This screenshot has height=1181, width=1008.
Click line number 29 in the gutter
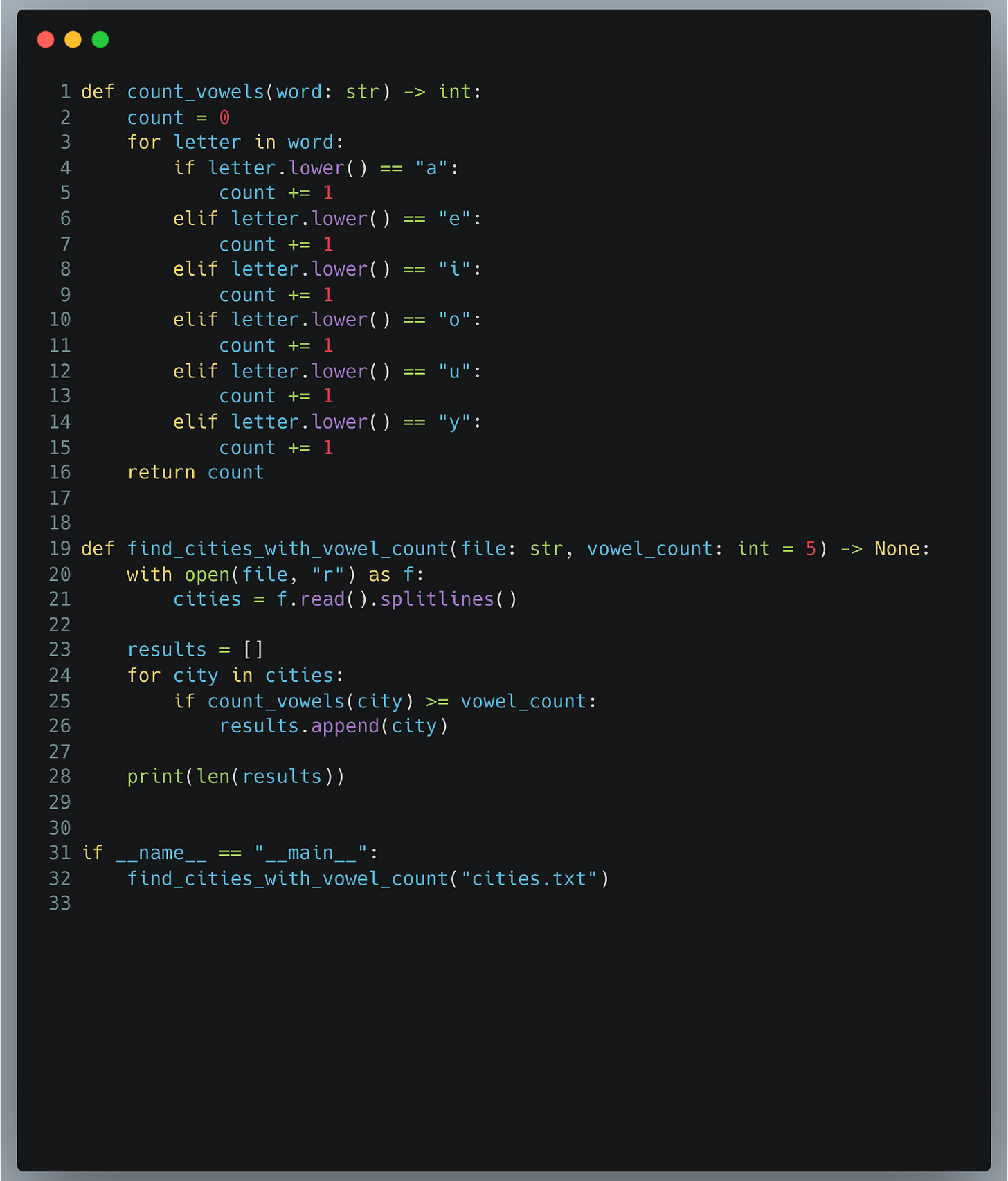tap(60, 802)
